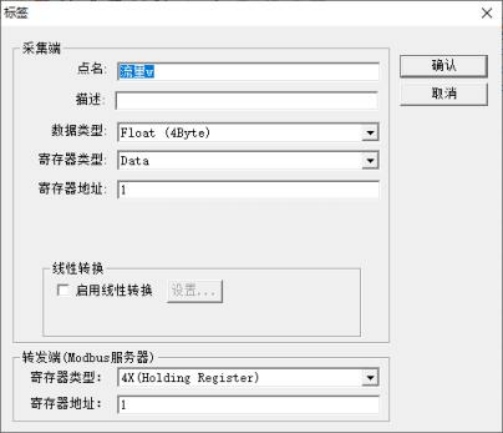Click the 启用线性转换 checkbox label text
Viewport: 503px width, 433px height.
point(114,290)
